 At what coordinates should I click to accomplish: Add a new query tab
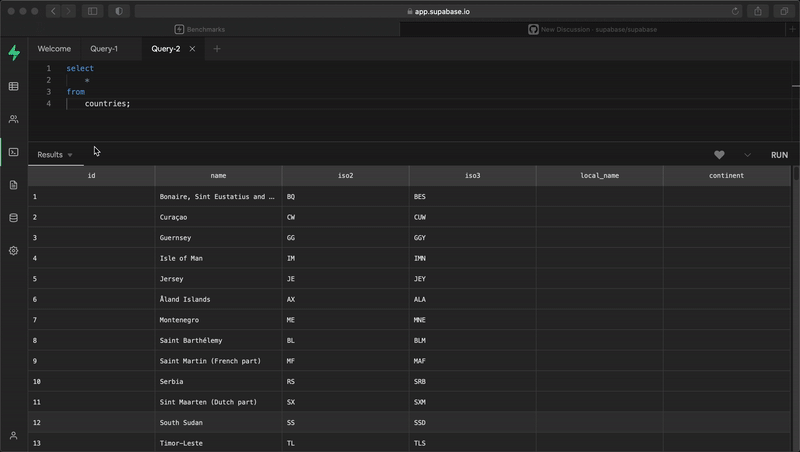[217, 48]
